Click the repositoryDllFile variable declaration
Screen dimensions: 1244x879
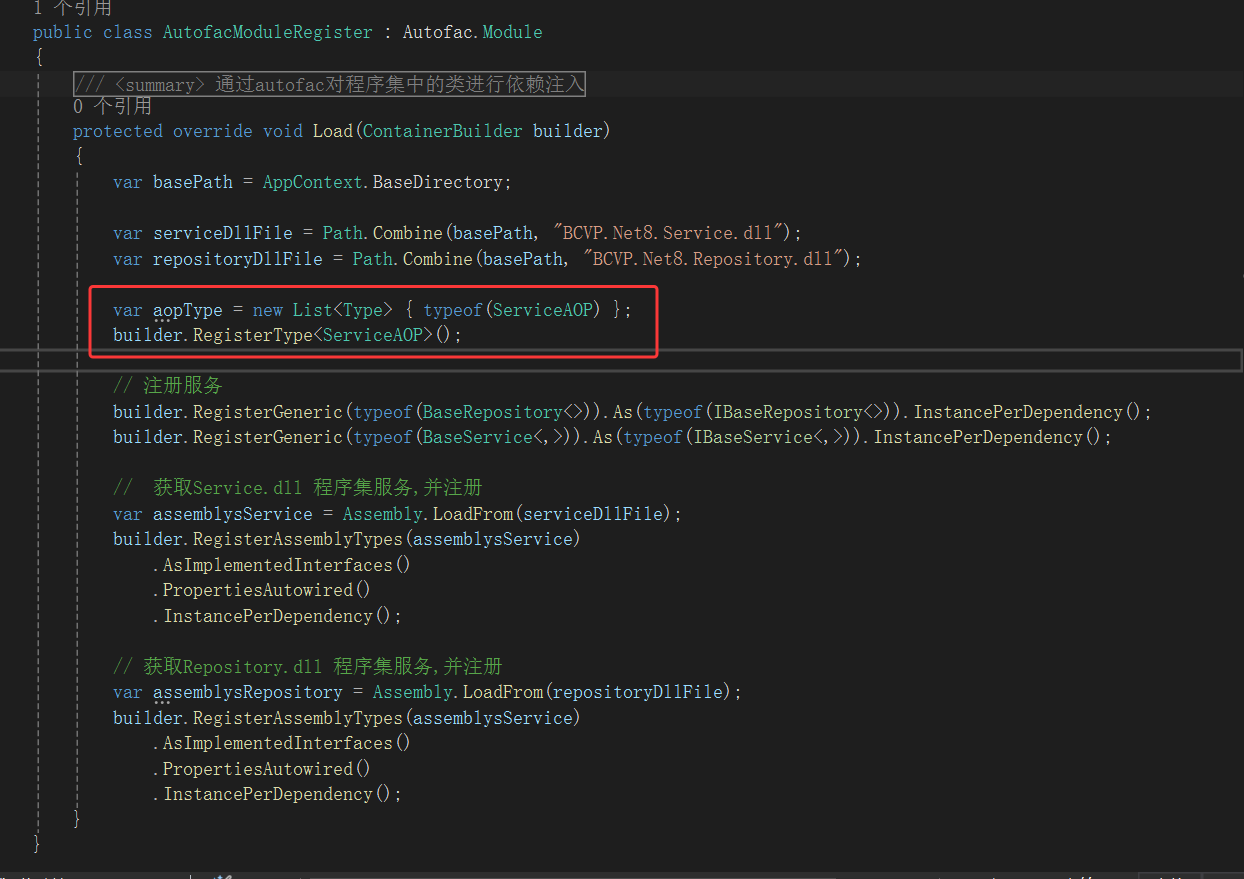coord(238,259)
